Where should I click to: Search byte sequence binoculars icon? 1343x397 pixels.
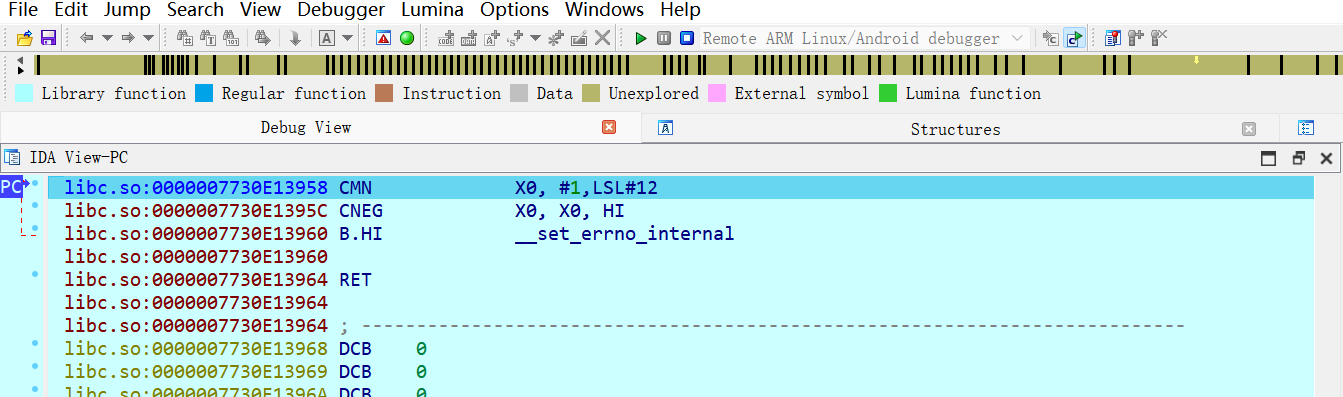point(231,38)
